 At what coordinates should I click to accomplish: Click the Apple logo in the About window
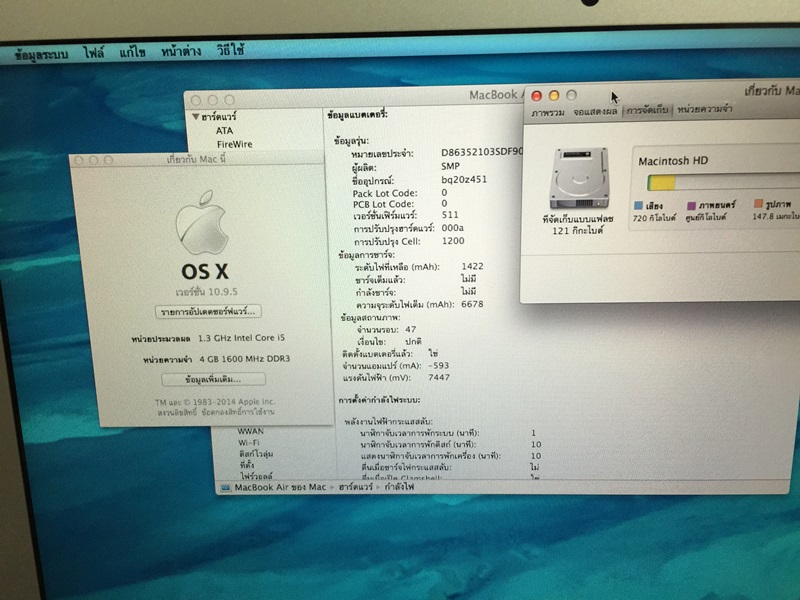202,222
